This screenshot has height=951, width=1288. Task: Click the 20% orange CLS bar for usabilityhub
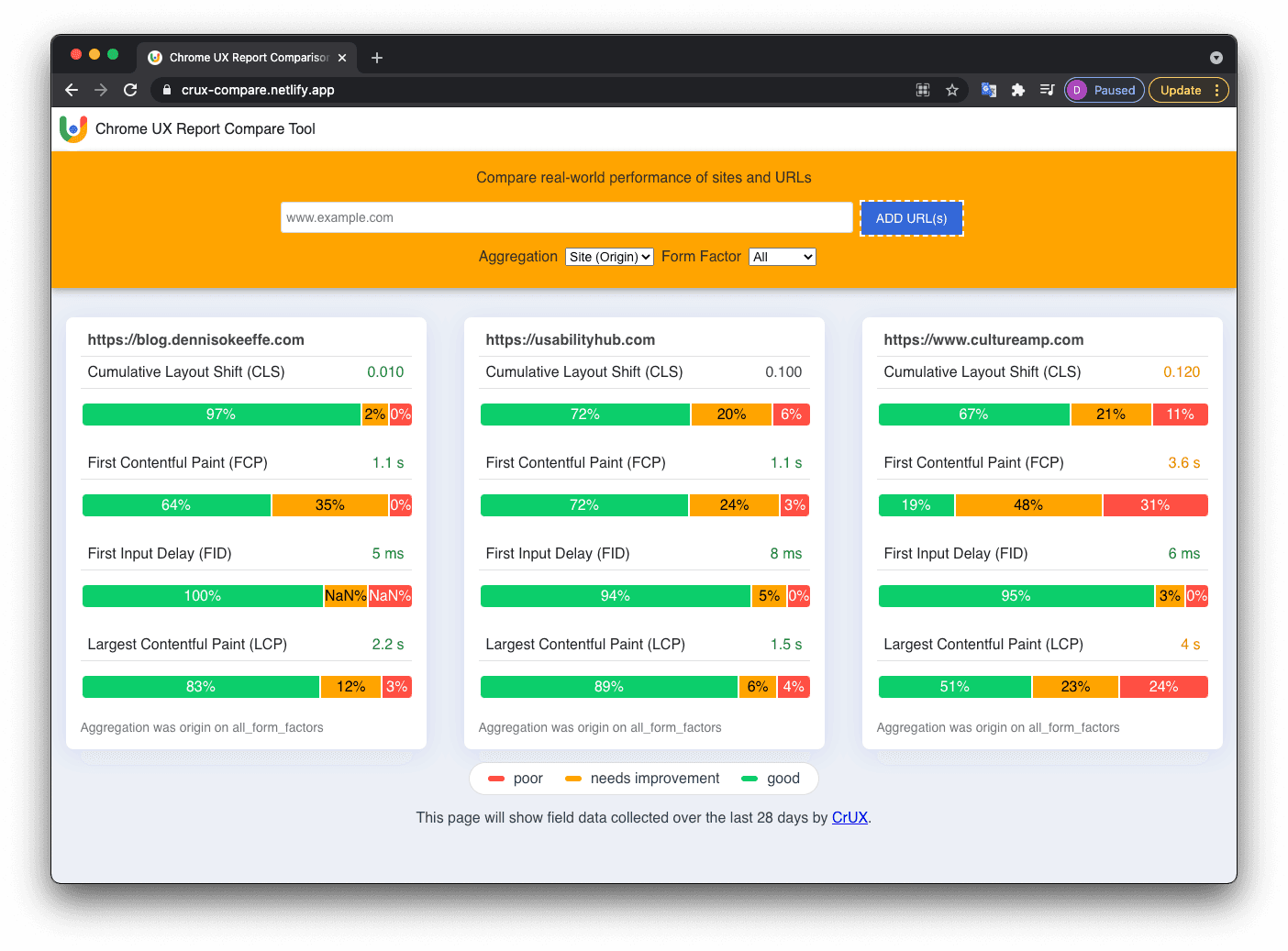(731, 415)
